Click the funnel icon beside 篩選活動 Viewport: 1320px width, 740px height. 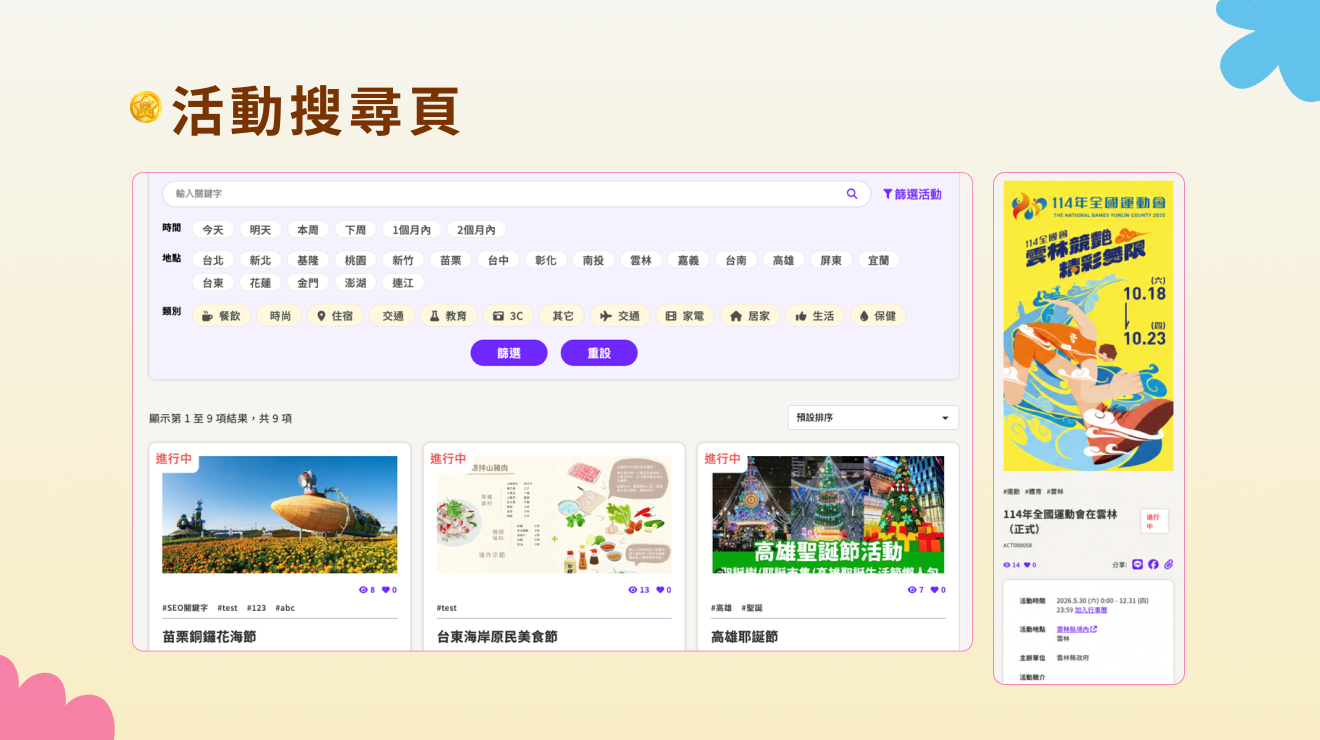[888, 194]
